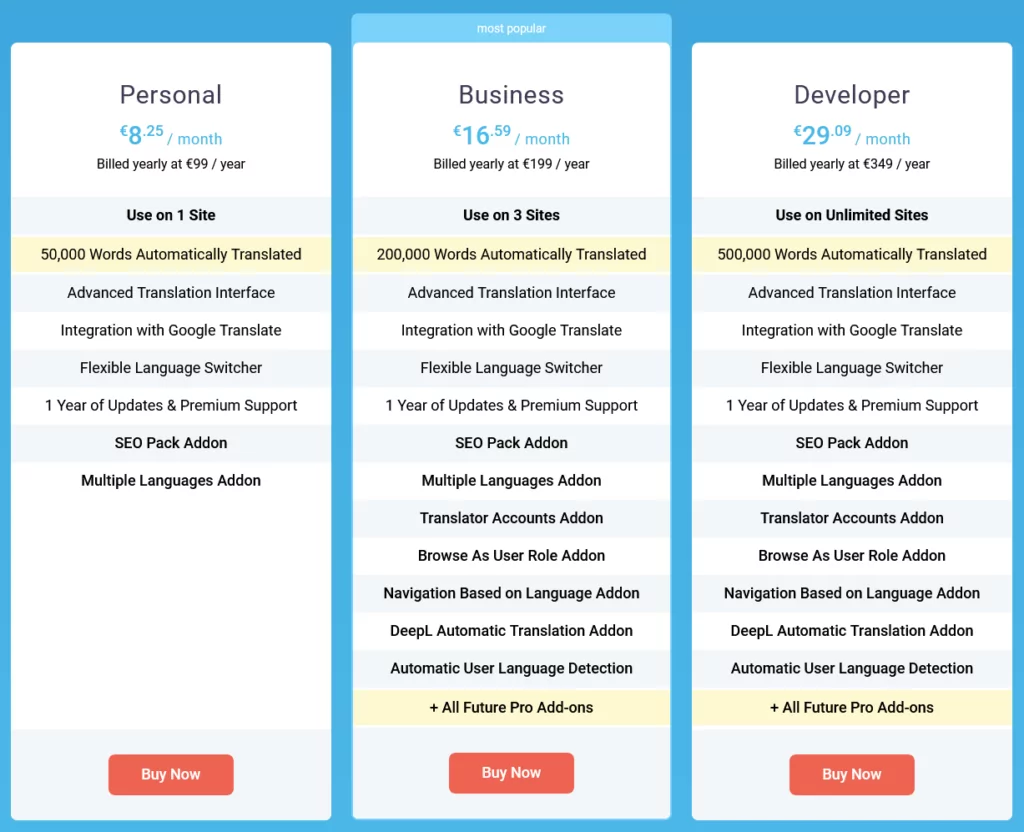Select 'Use on 3 Sites' text
Viewport: 1024px width, 832px height.
pos(511,215)
